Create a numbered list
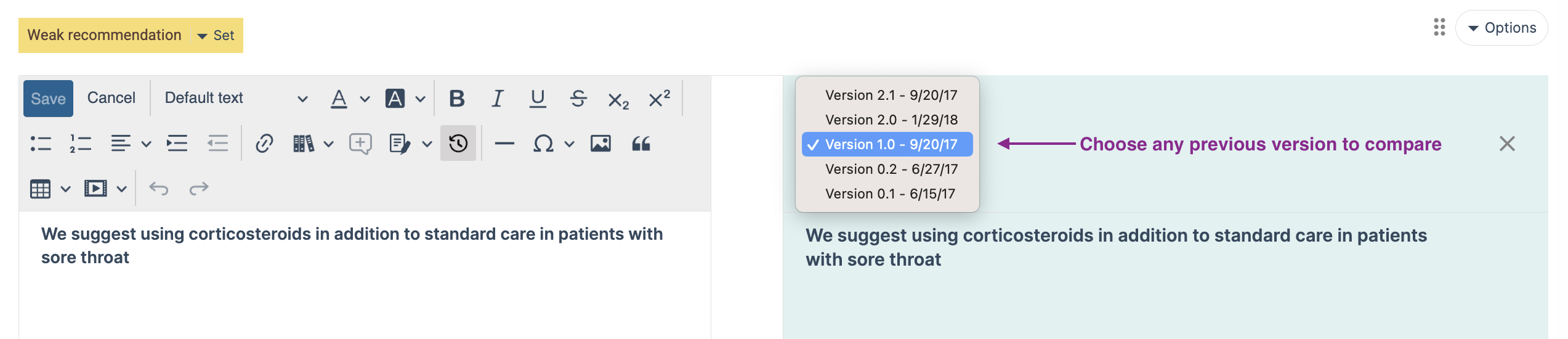Image resolution: width=1568 pixels, height=339 pixels. [81, 144]
